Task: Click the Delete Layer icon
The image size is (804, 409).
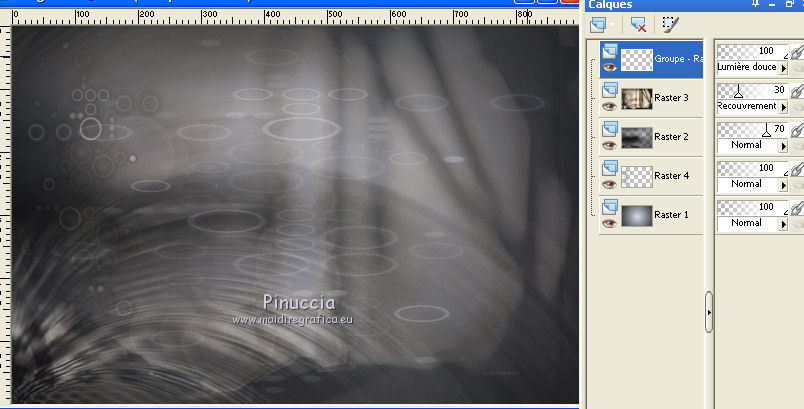Action: 638,25
